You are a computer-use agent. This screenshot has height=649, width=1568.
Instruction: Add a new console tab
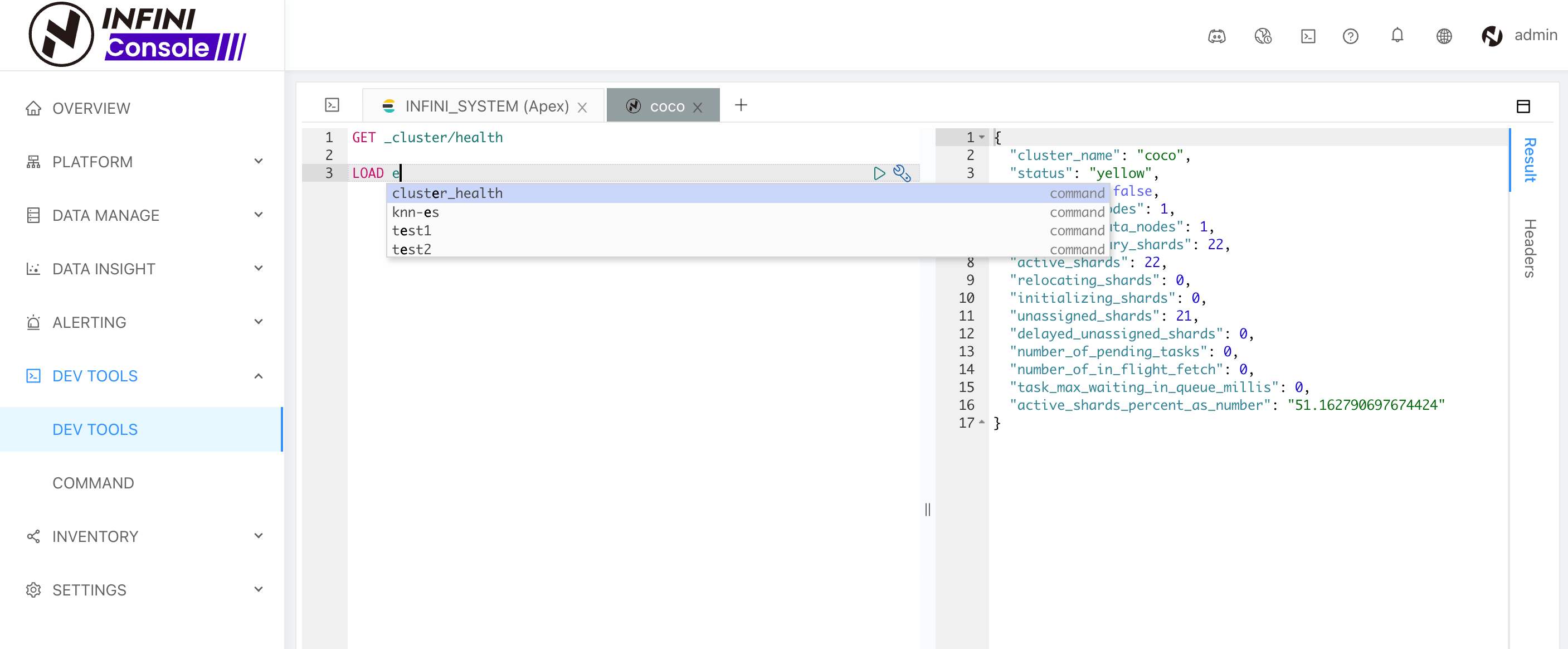[x=741, y=105]
